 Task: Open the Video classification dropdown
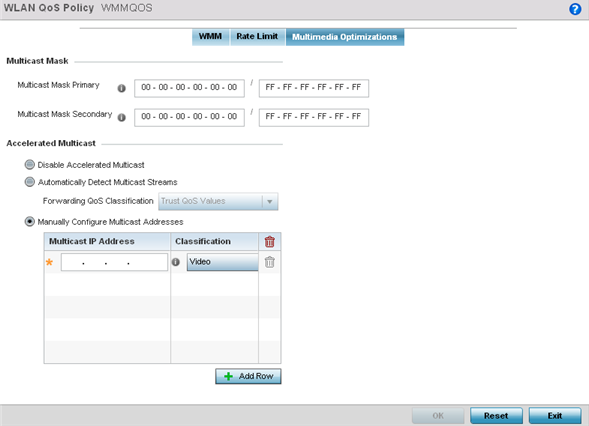(x=222, y=262)
